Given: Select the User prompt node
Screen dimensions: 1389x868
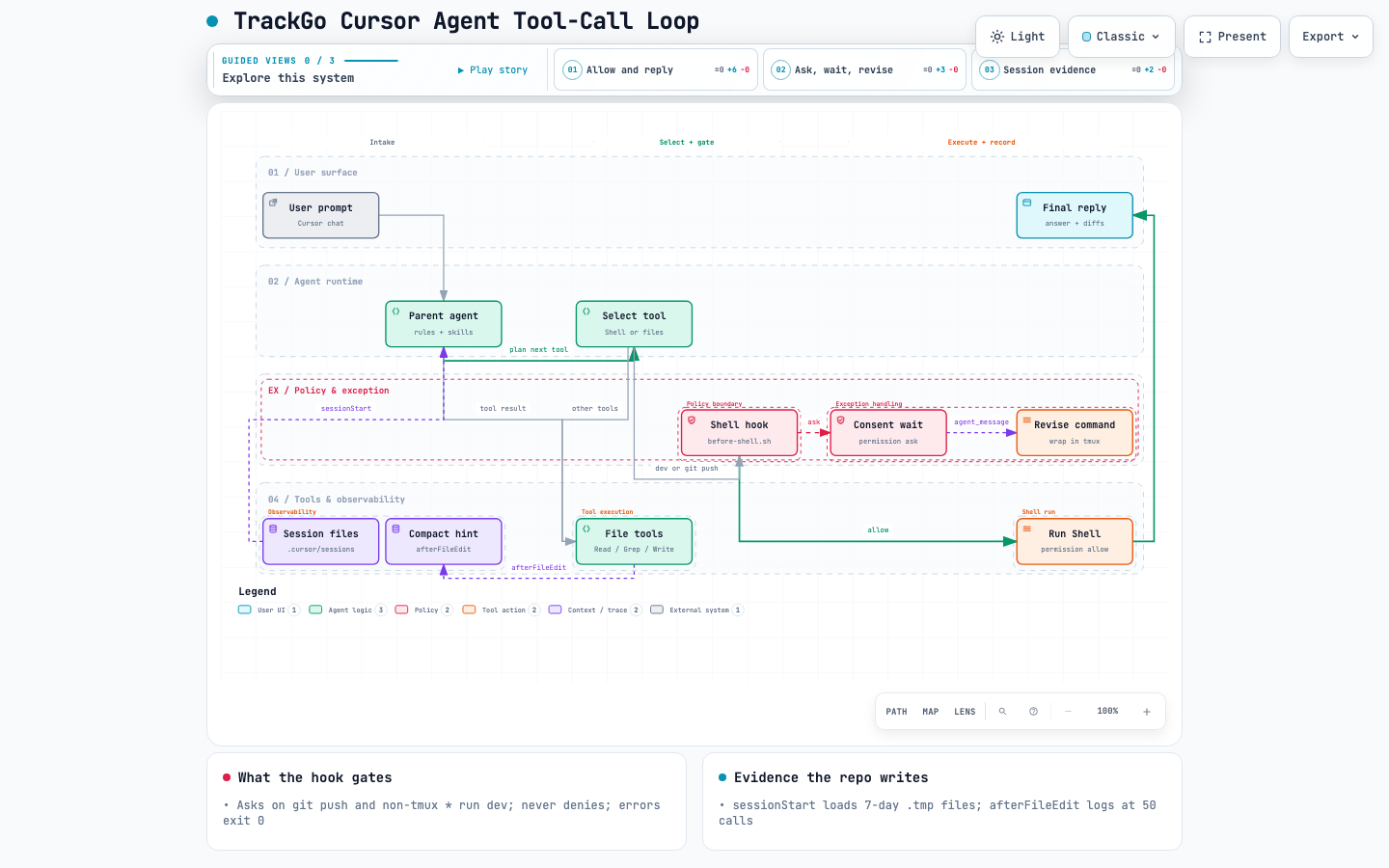Looking at the screenshot, I should click(321, 215).
